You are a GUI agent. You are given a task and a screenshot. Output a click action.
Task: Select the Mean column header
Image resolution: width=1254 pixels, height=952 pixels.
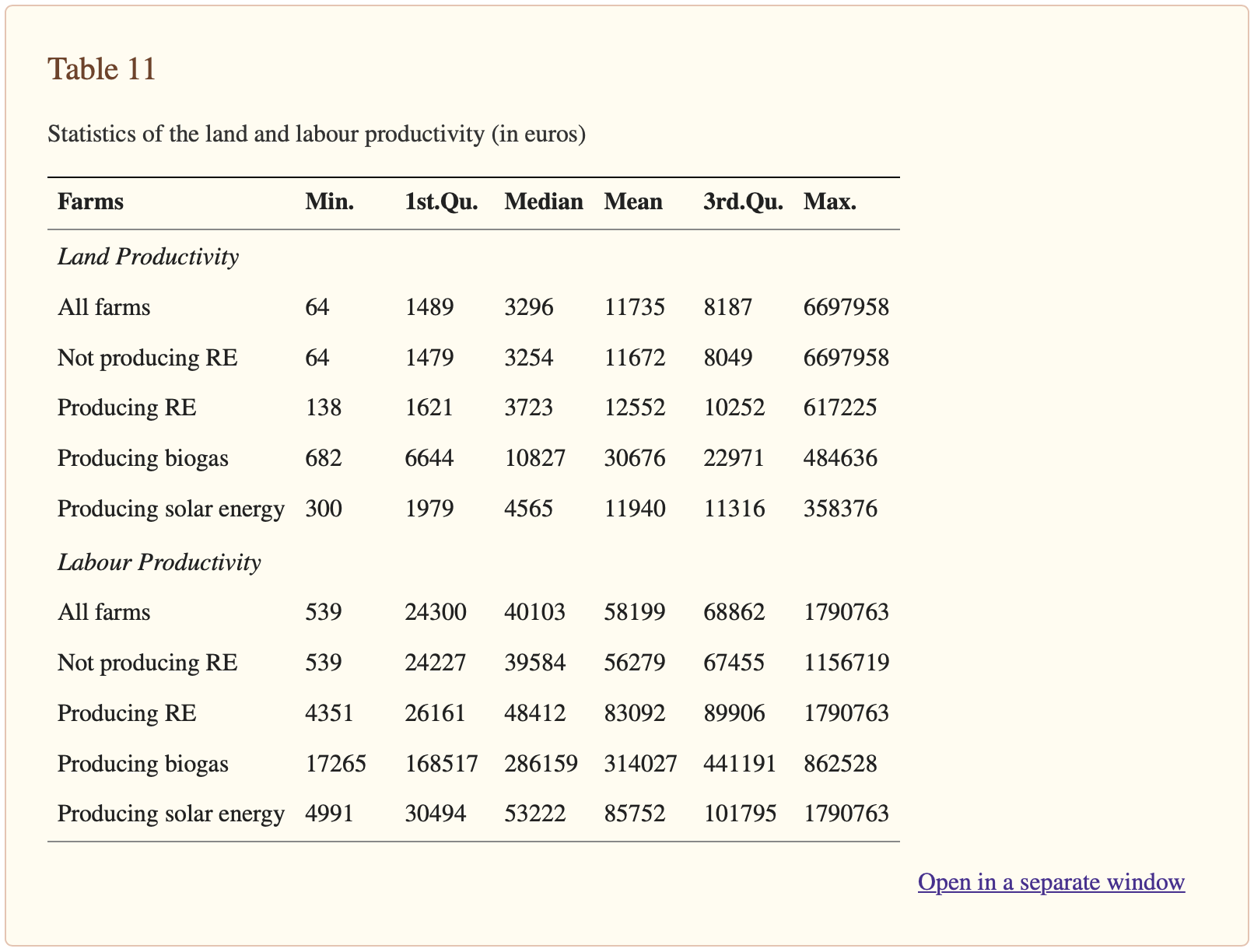(633, 202)
